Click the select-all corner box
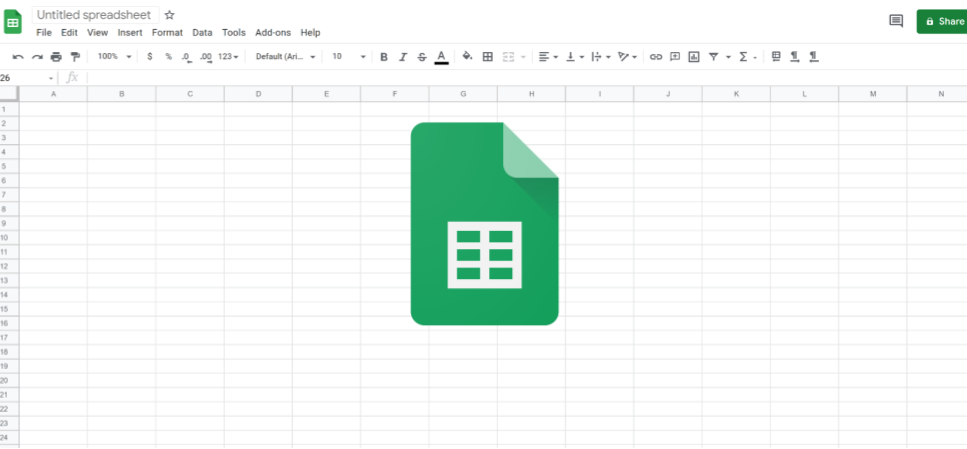The height and width of the screenshot is (449, 967). pyautogui.click(x=9, y=94)
